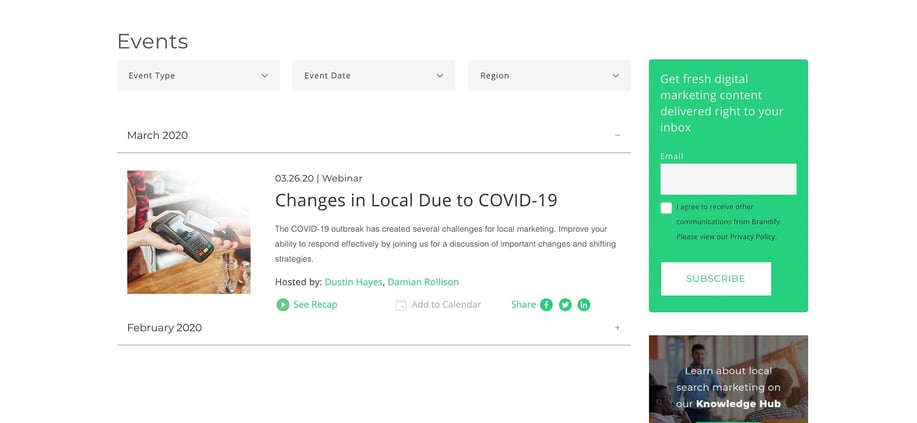This screenshot has height=423, width=917.
Task: Click the See Recap play icon
Action: pos(283,305)
